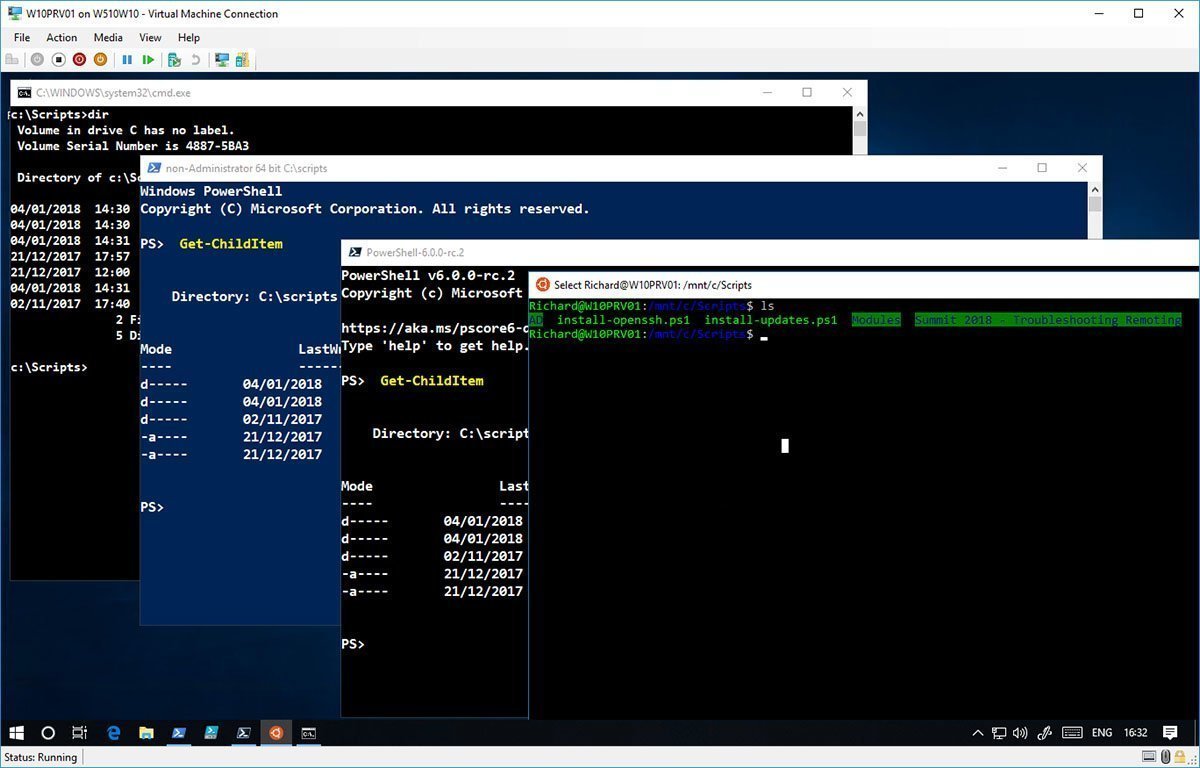Toggle Enhanced Session mode
The image size is (1200, 768).
(x=221, y=59)
